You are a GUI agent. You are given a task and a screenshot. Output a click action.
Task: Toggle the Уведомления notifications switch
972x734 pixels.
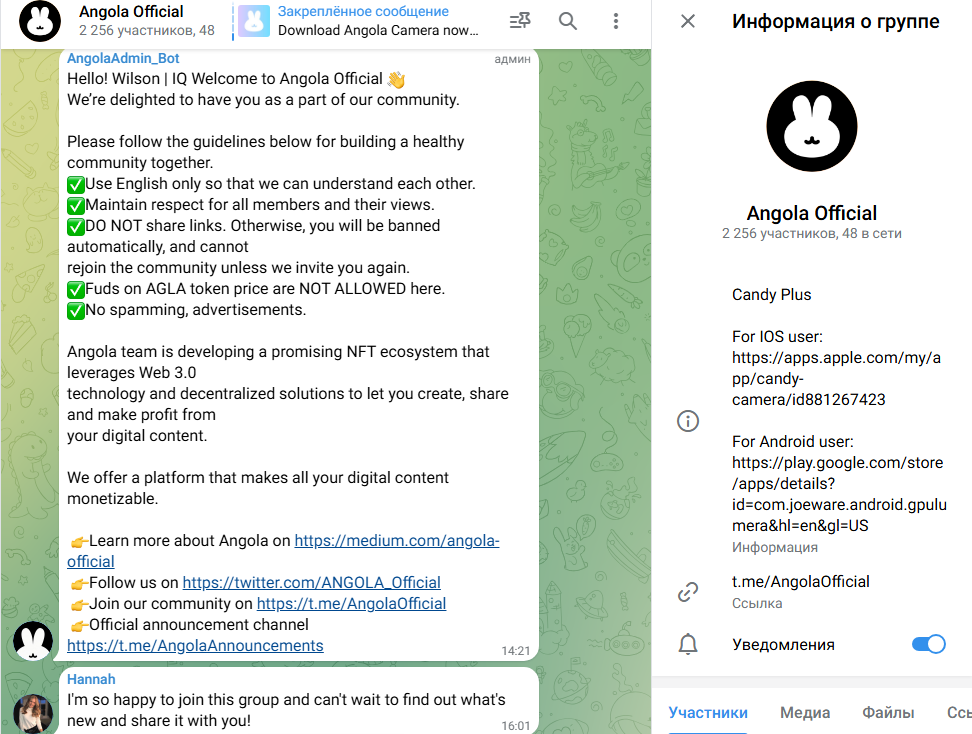pyautogui.click(x=929, y=644)
